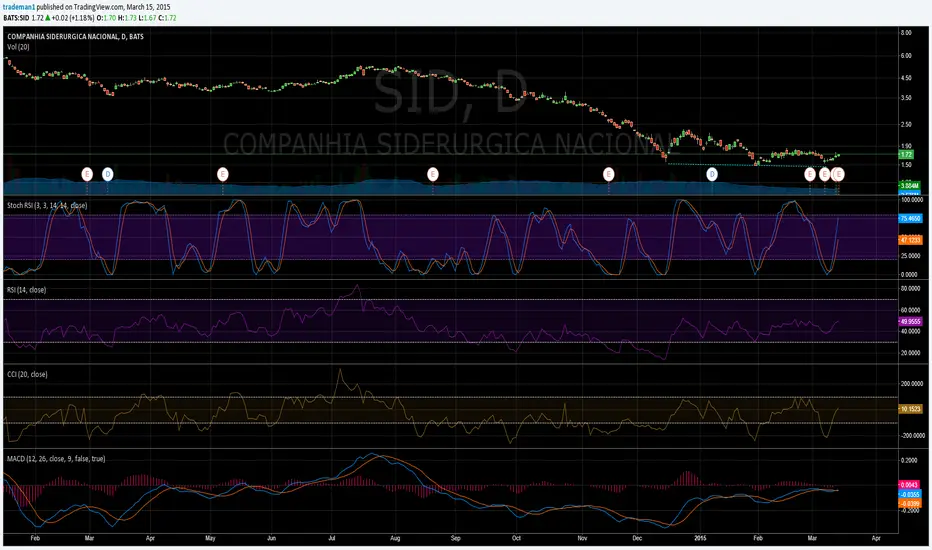The height and width of the screenshot is (550, 932).
Task: Click the E earnings marker in May 2014
Action: (x=222, y=174)
